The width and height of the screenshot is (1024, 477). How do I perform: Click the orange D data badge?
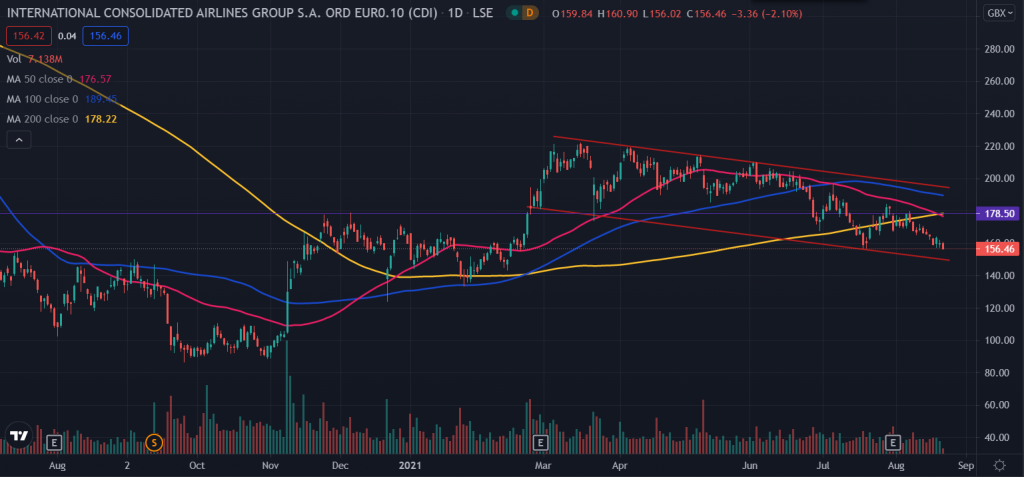tap(529, 13)
